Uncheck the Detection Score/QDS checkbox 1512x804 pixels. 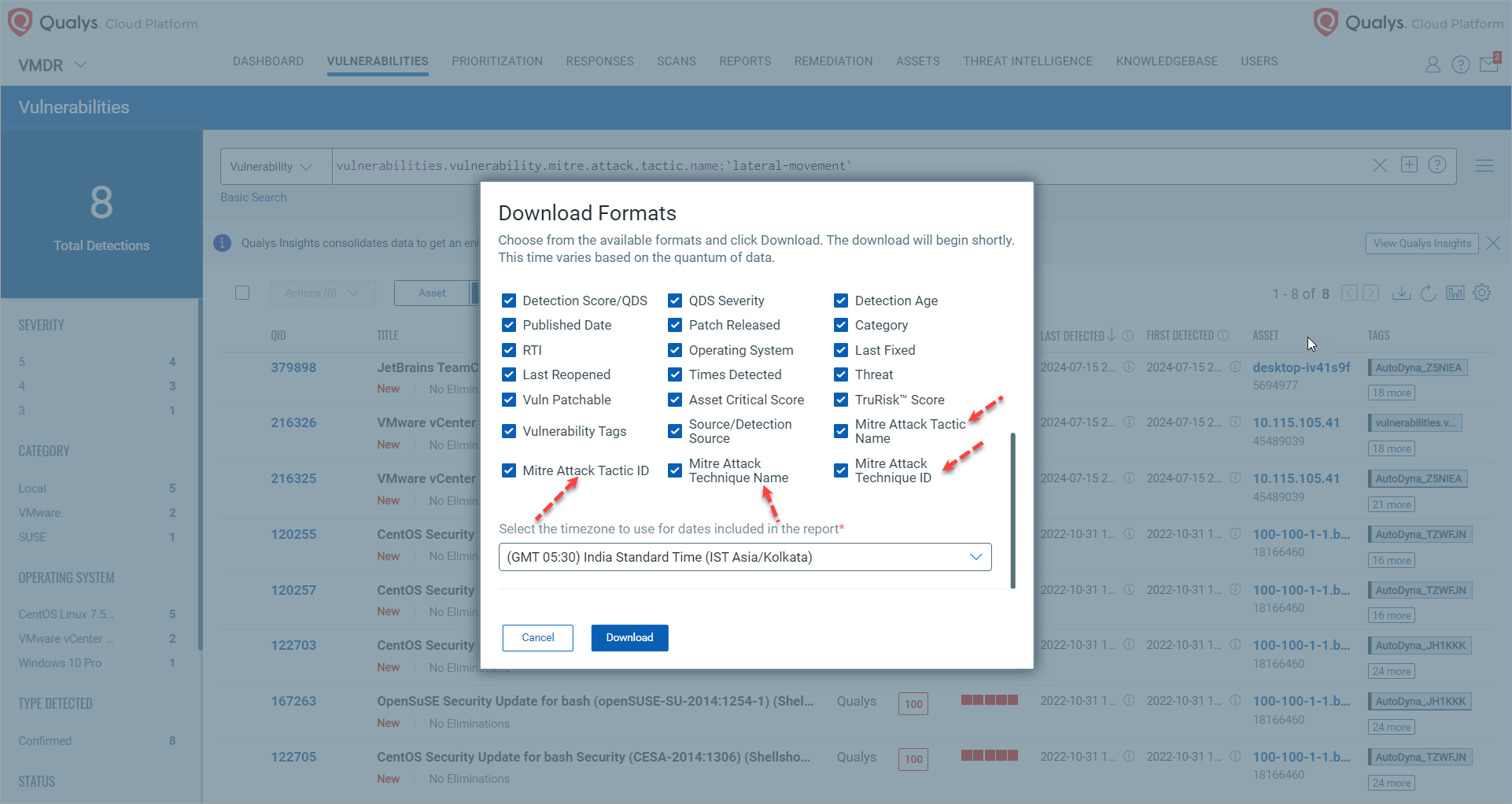point(509,301)
